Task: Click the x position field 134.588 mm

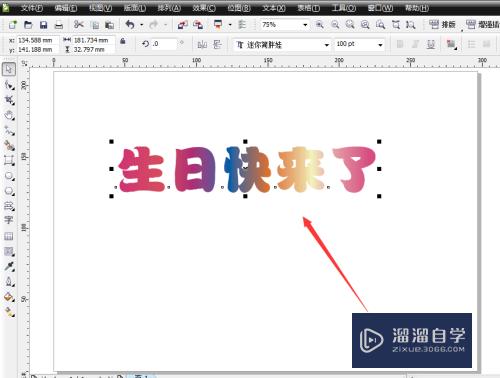Action: (x=38, y=40)
